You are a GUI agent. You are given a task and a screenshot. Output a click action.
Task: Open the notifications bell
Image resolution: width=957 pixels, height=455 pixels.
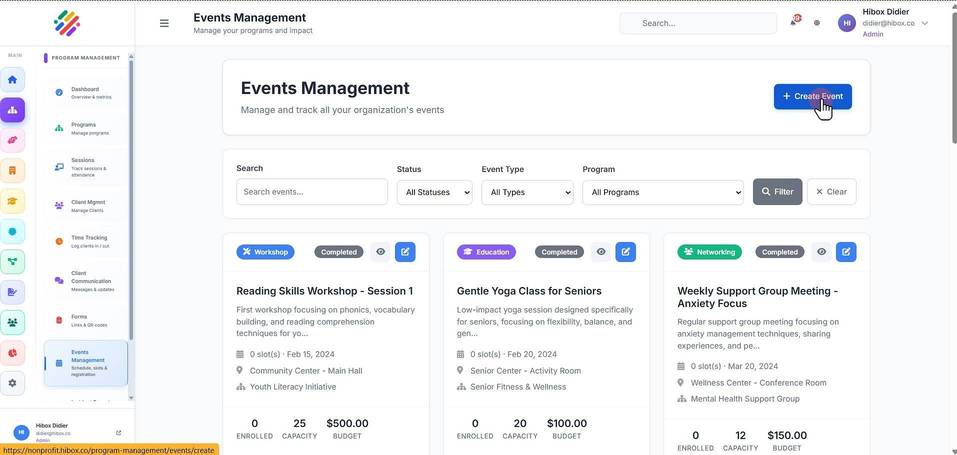[793, 21]
